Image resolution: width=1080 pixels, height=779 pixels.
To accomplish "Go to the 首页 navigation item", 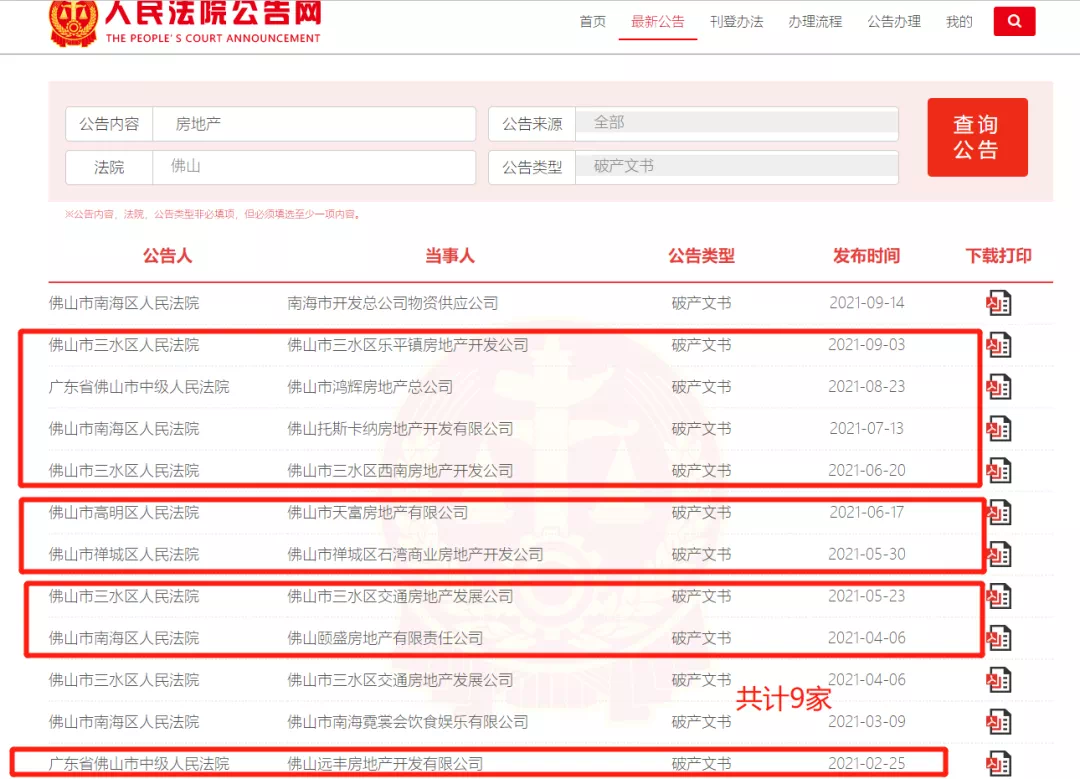I will tap(593, 22).
